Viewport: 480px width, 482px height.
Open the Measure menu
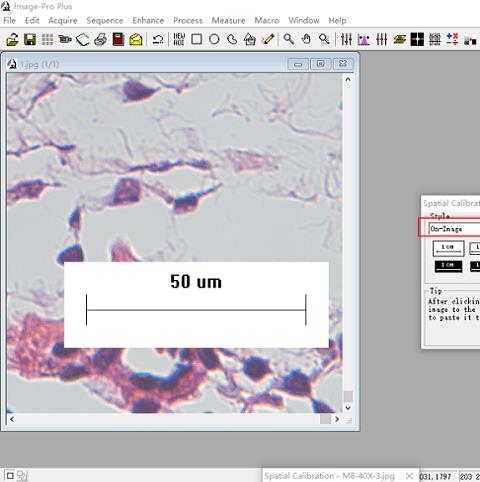[229, 21]
